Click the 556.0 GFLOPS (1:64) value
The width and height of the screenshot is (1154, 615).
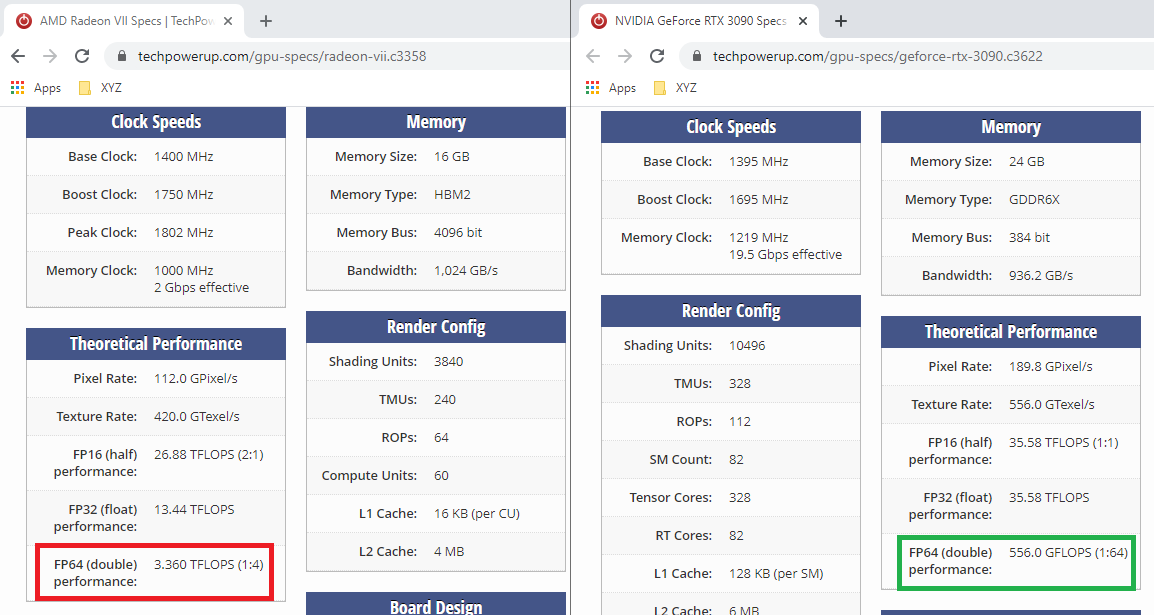1069,552
